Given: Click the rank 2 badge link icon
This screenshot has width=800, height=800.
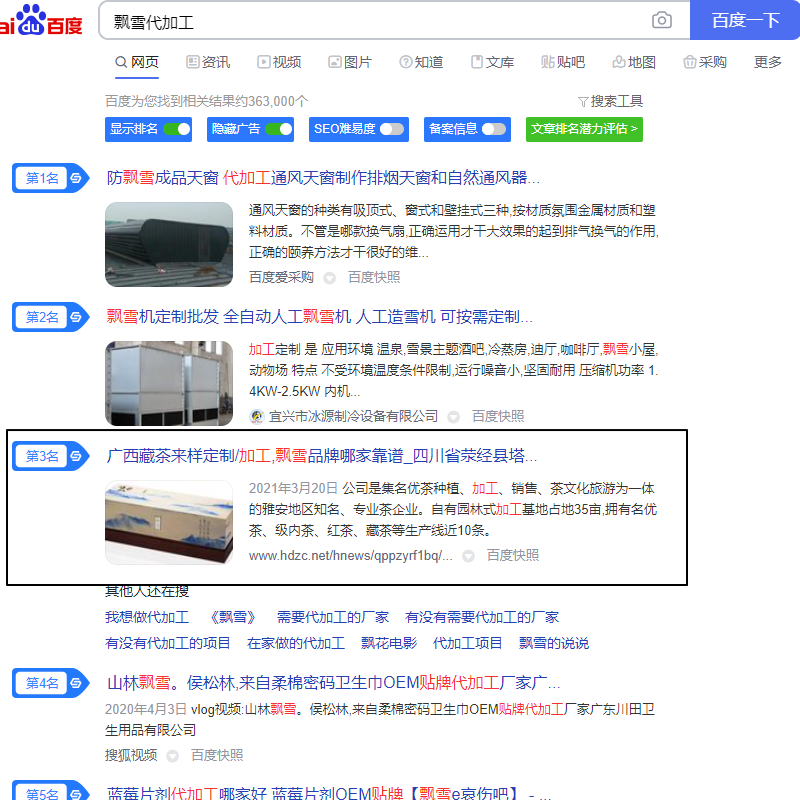Looking at the screenshot, I should [76, 317].
